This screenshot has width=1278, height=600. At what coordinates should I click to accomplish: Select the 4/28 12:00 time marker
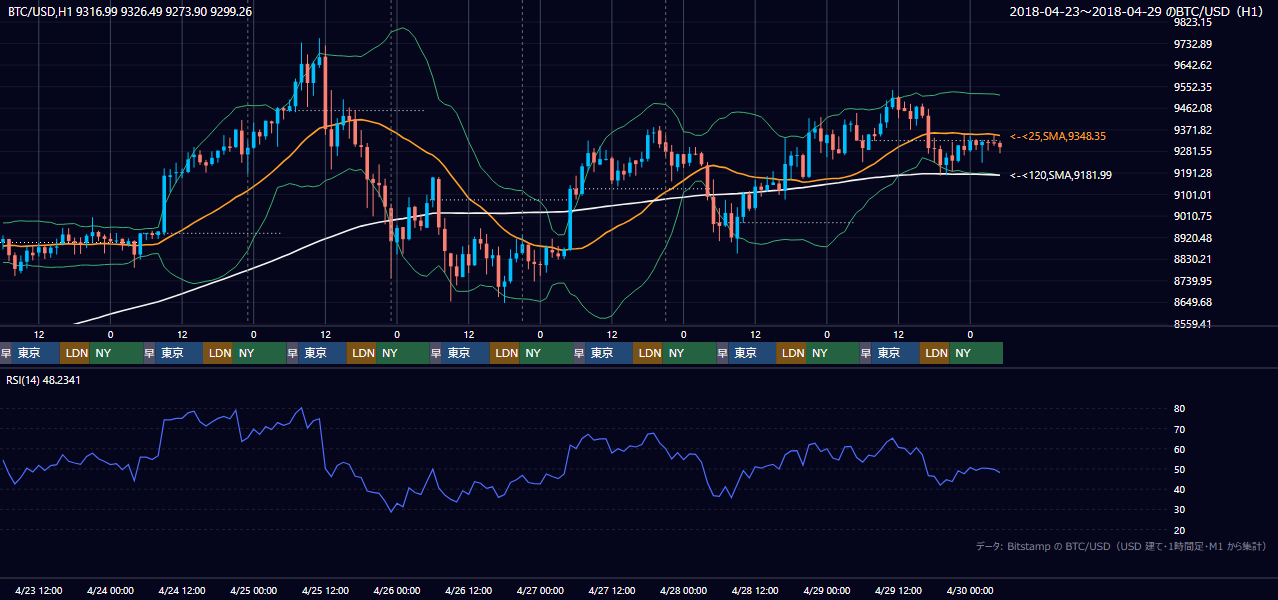[x=755, y=590]
